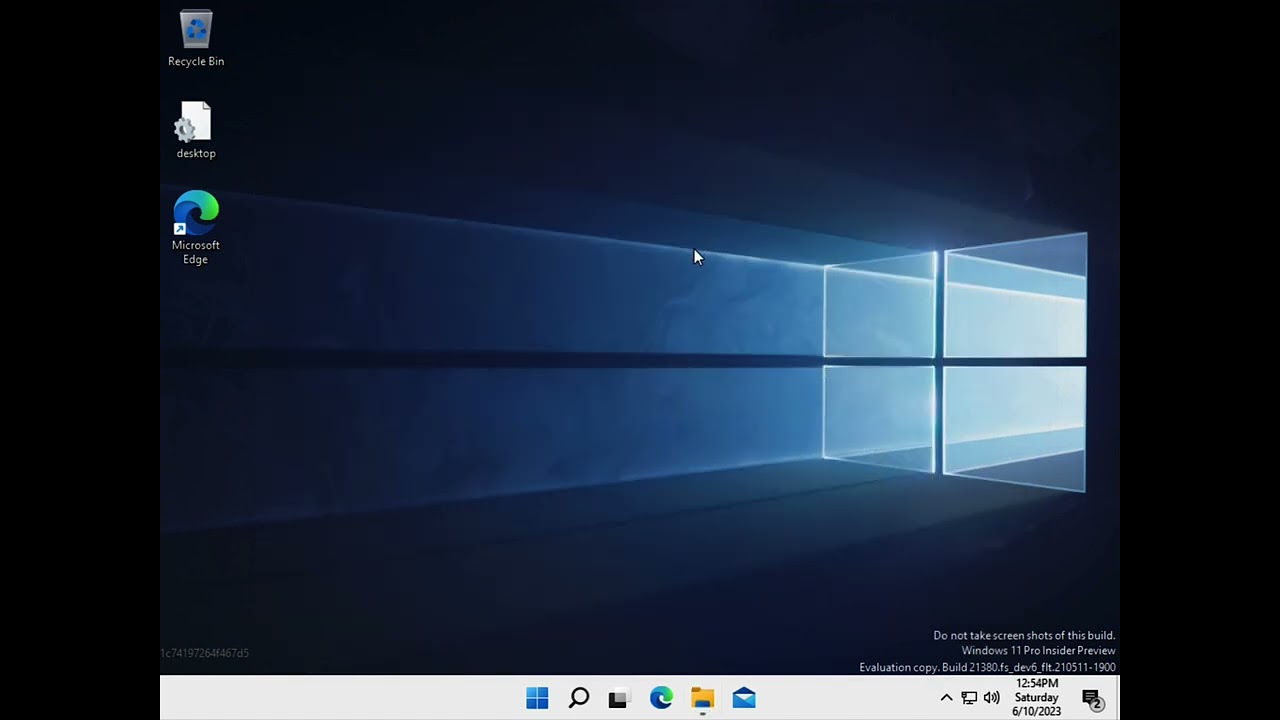Launch Microsoft Edge from the taskbar
Image resolution: width=1280 pixels, height=720 pixels.
click(661, 698)
